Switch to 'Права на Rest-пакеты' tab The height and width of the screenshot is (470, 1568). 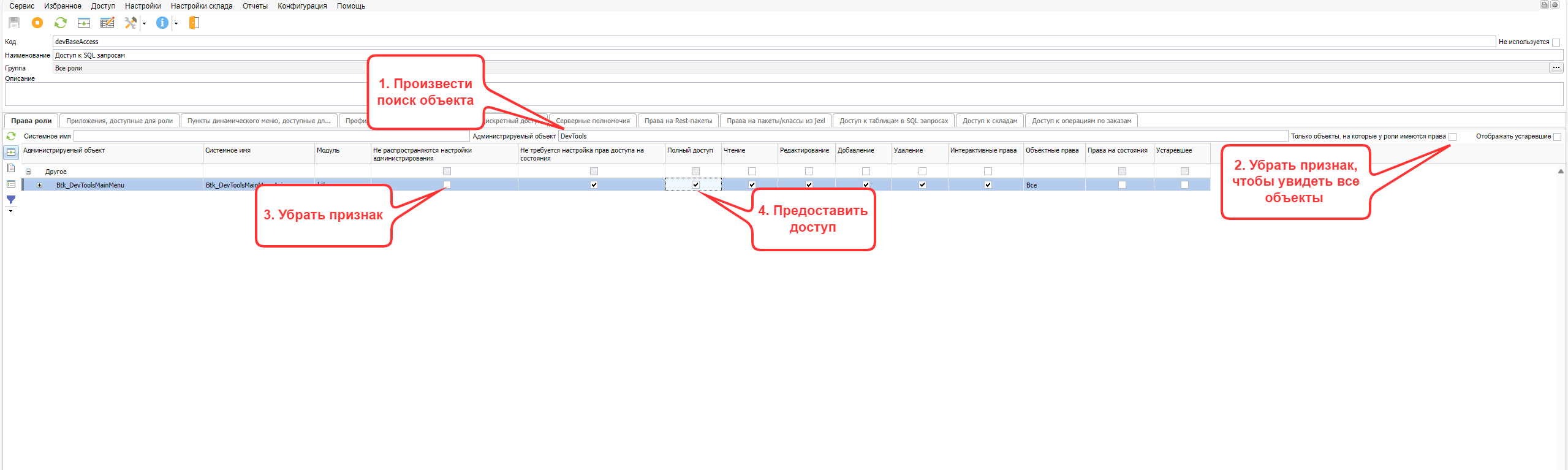(x=678, y=121)
